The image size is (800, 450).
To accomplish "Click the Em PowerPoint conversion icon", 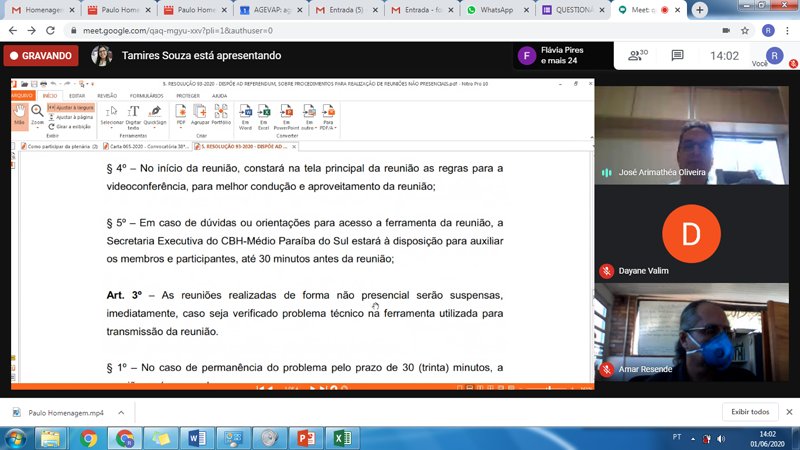I will [286, 117].
